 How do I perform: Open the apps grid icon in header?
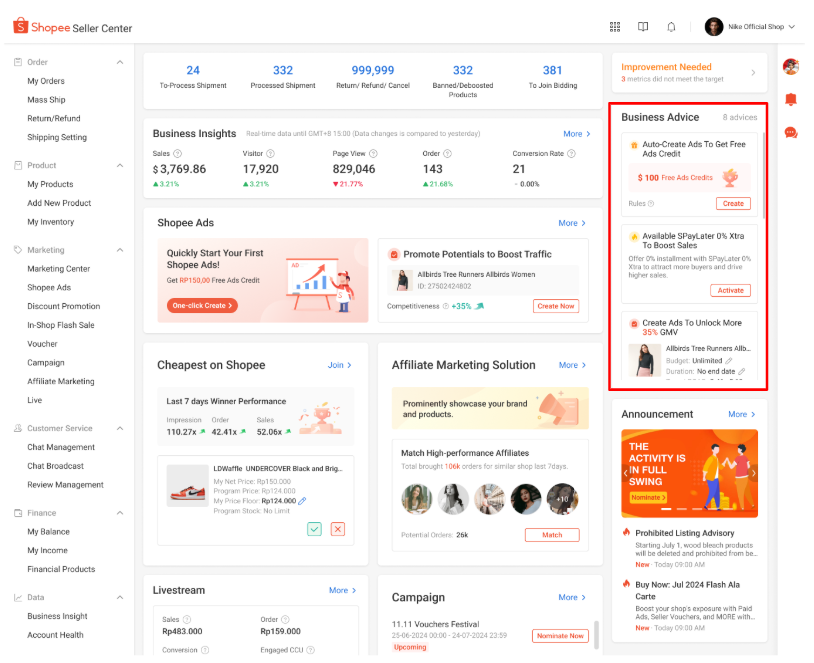click(615, 27)
